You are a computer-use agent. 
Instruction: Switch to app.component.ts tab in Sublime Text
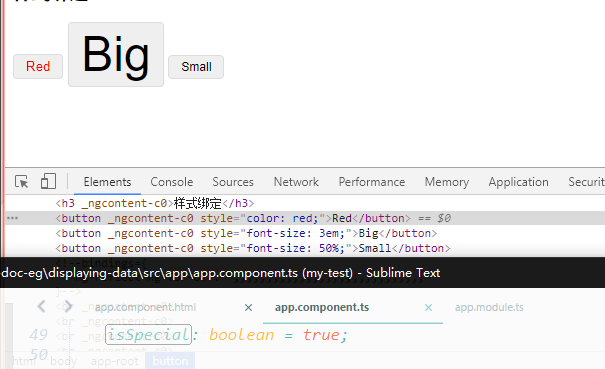click(x=322, y=307)
